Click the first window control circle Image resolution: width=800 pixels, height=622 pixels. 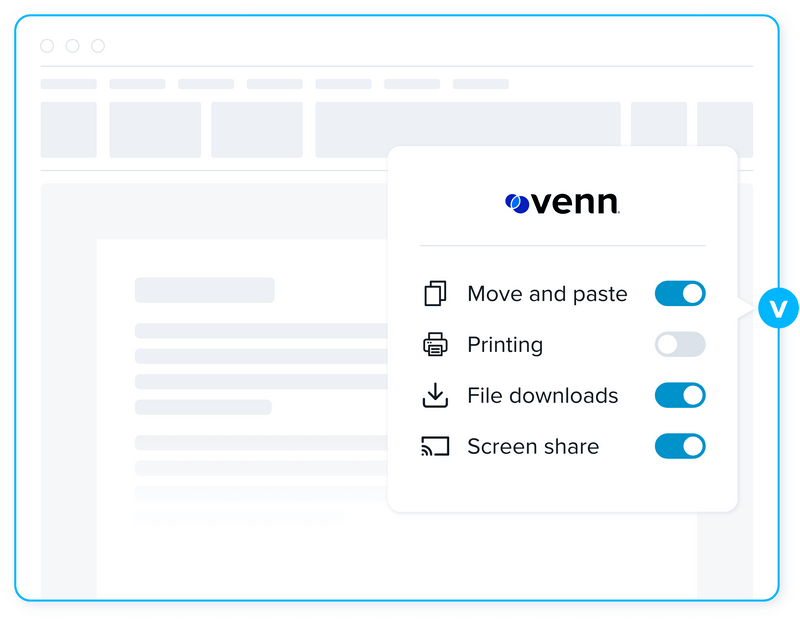47,46
